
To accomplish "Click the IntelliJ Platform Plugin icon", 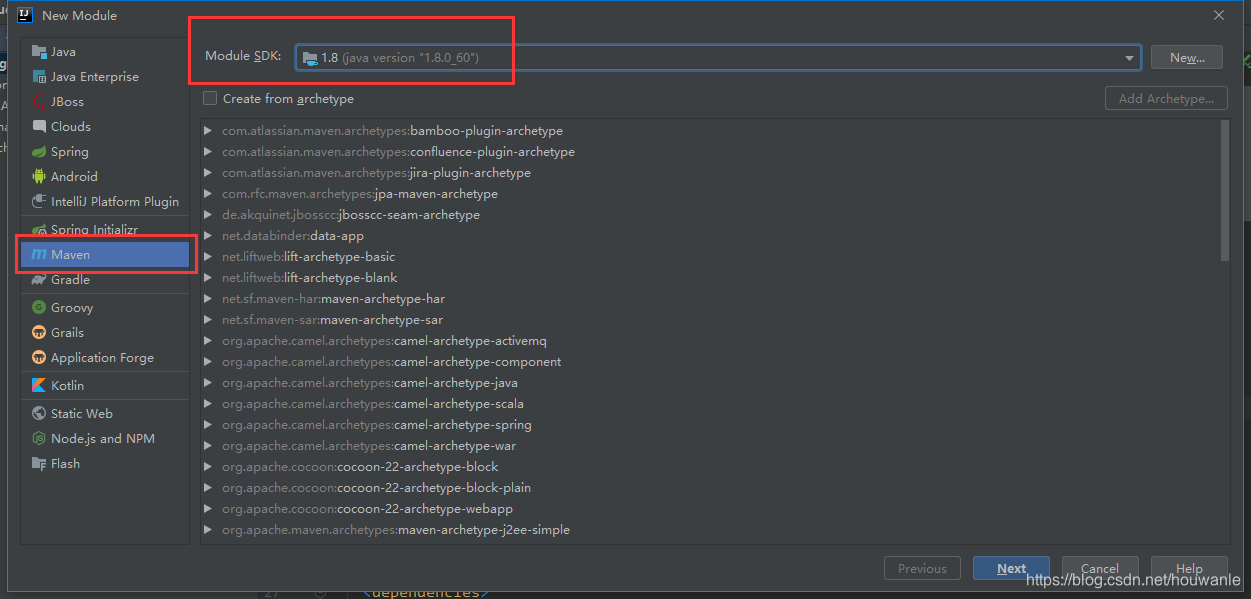I will coord(39,201).
